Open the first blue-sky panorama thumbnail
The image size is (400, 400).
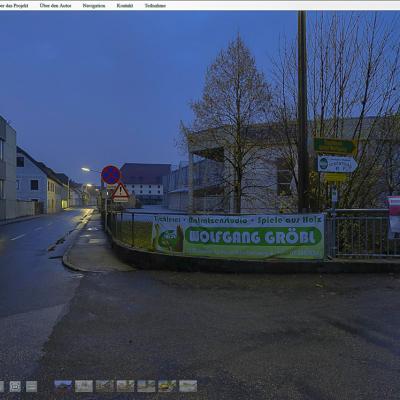click(63, 386)
